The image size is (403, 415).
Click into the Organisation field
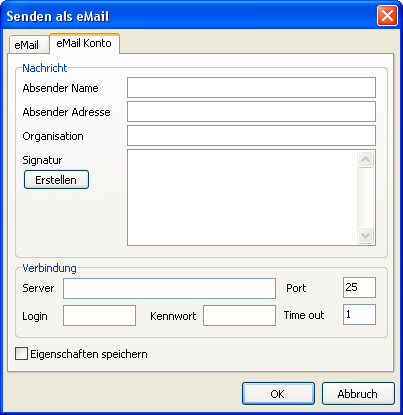click(251, 136)
